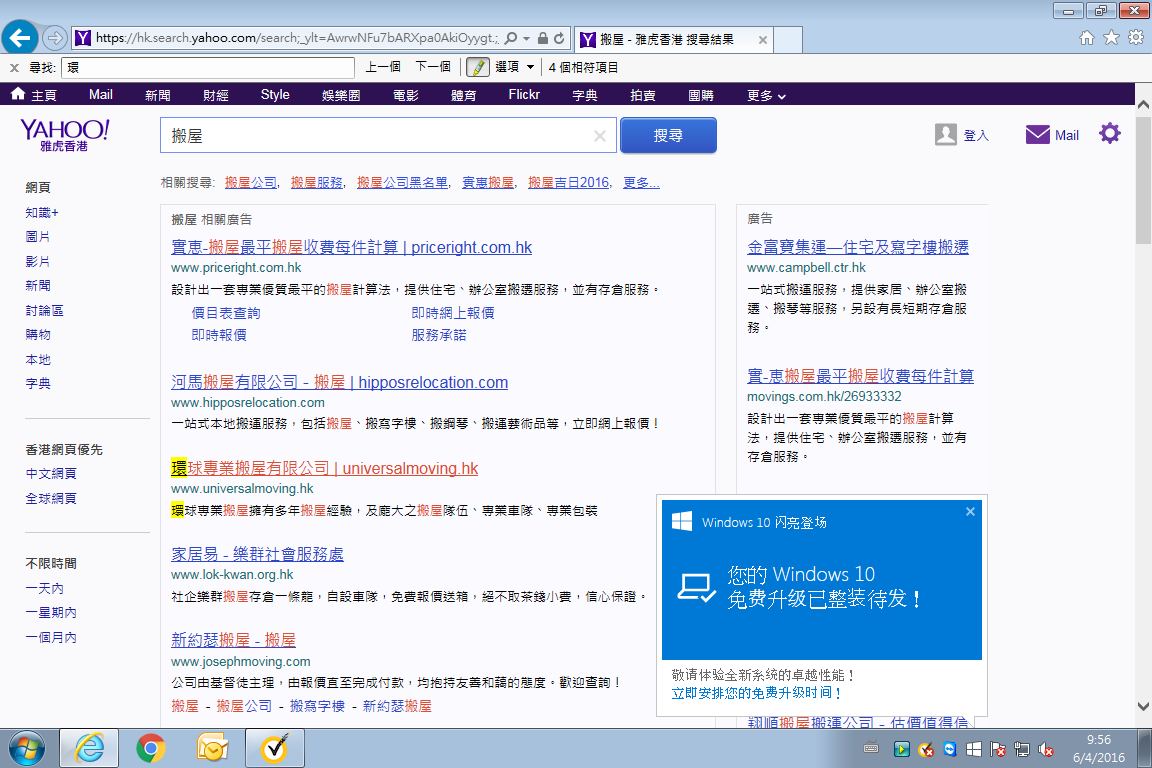This screenshot has height=768, width=1152.
Task: Click the Action Center flag tray icon
Action: [998, 750]
